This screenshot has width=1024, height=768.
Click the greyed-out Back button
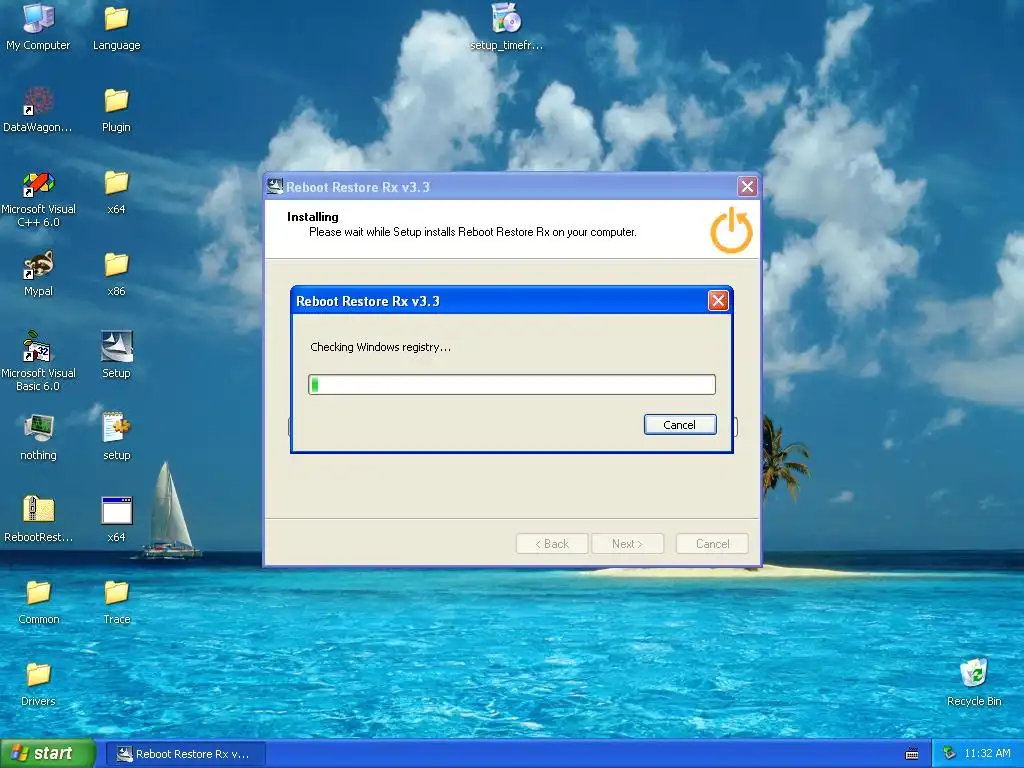(552, 543)
